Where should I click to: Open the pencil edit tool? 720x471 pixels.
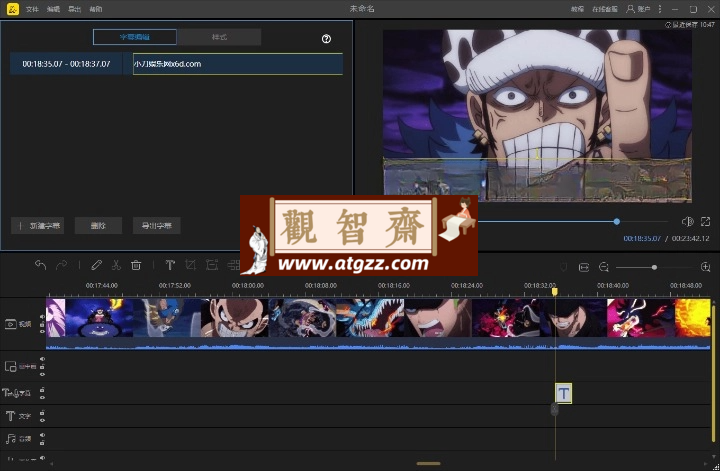pos(96,265)
